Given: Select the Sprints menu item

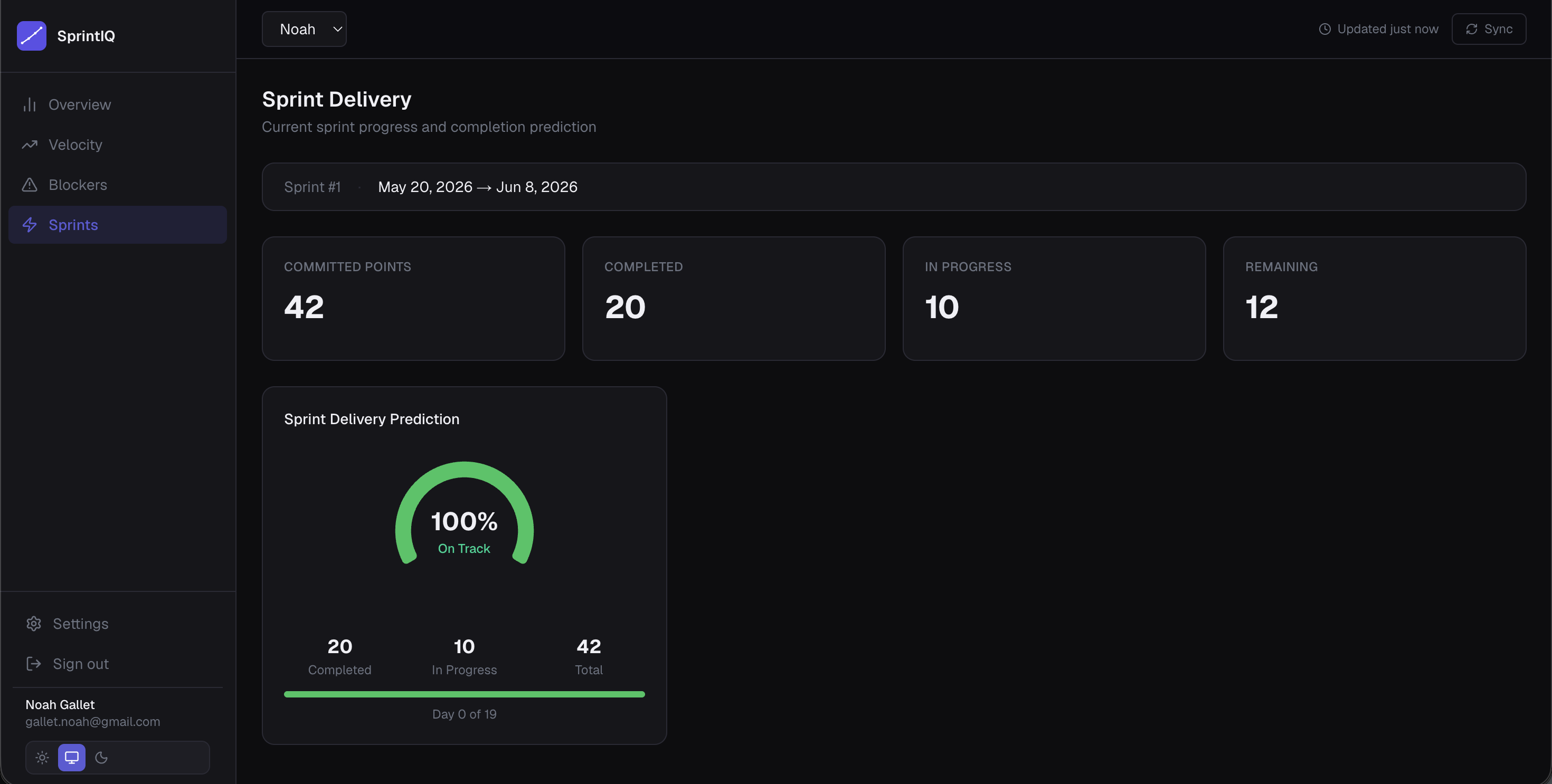Looking at the screenshot, I should point(118,225).
